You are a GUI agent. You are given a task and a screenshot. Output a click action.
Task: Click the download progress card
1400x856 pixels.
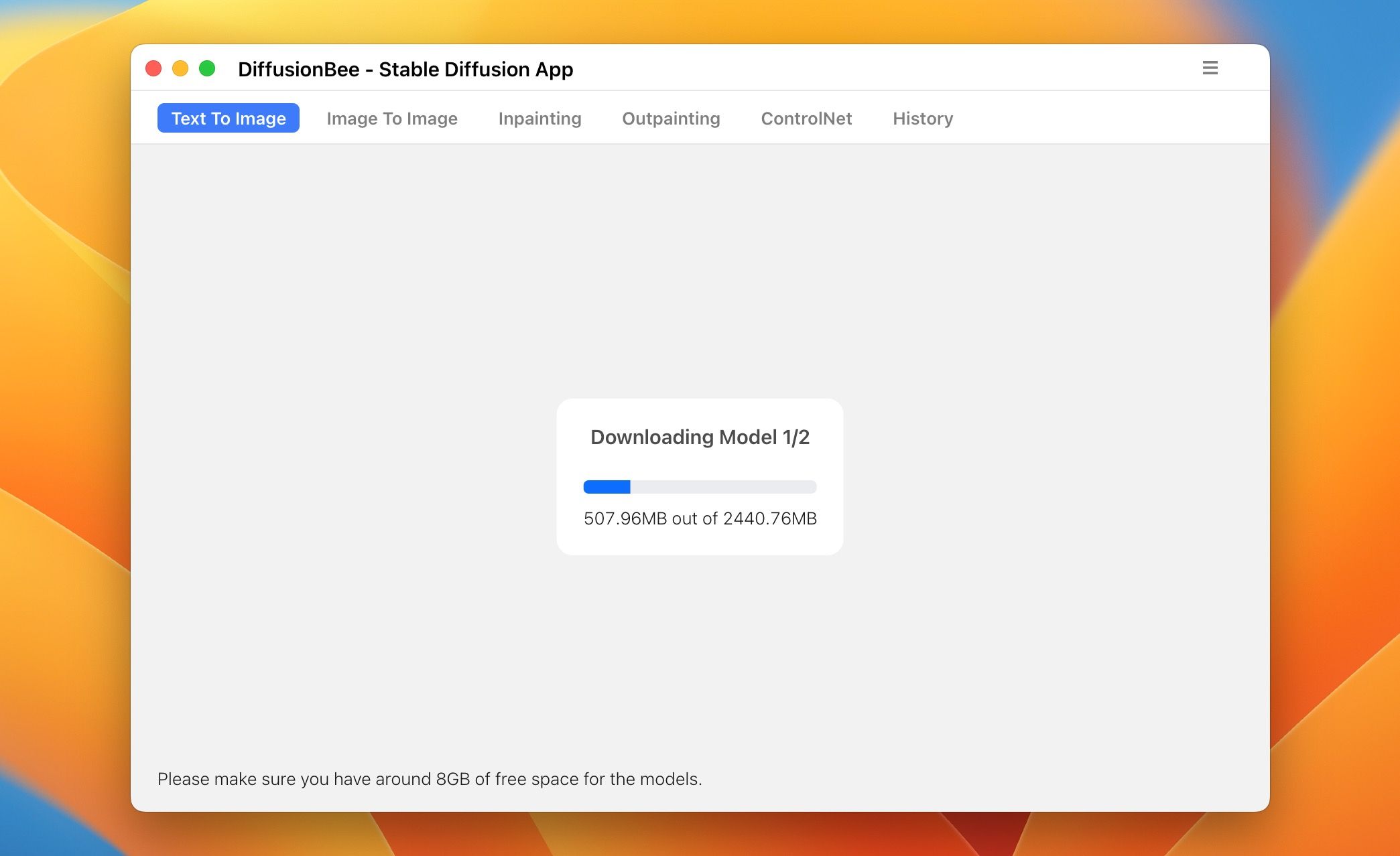tap(700, 477)
